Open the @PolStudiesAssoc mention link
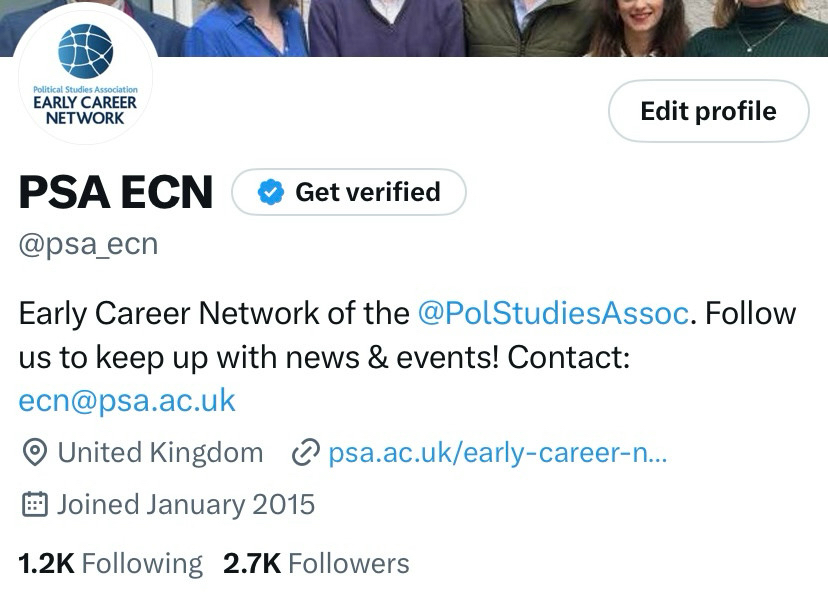 pos(553,313)
